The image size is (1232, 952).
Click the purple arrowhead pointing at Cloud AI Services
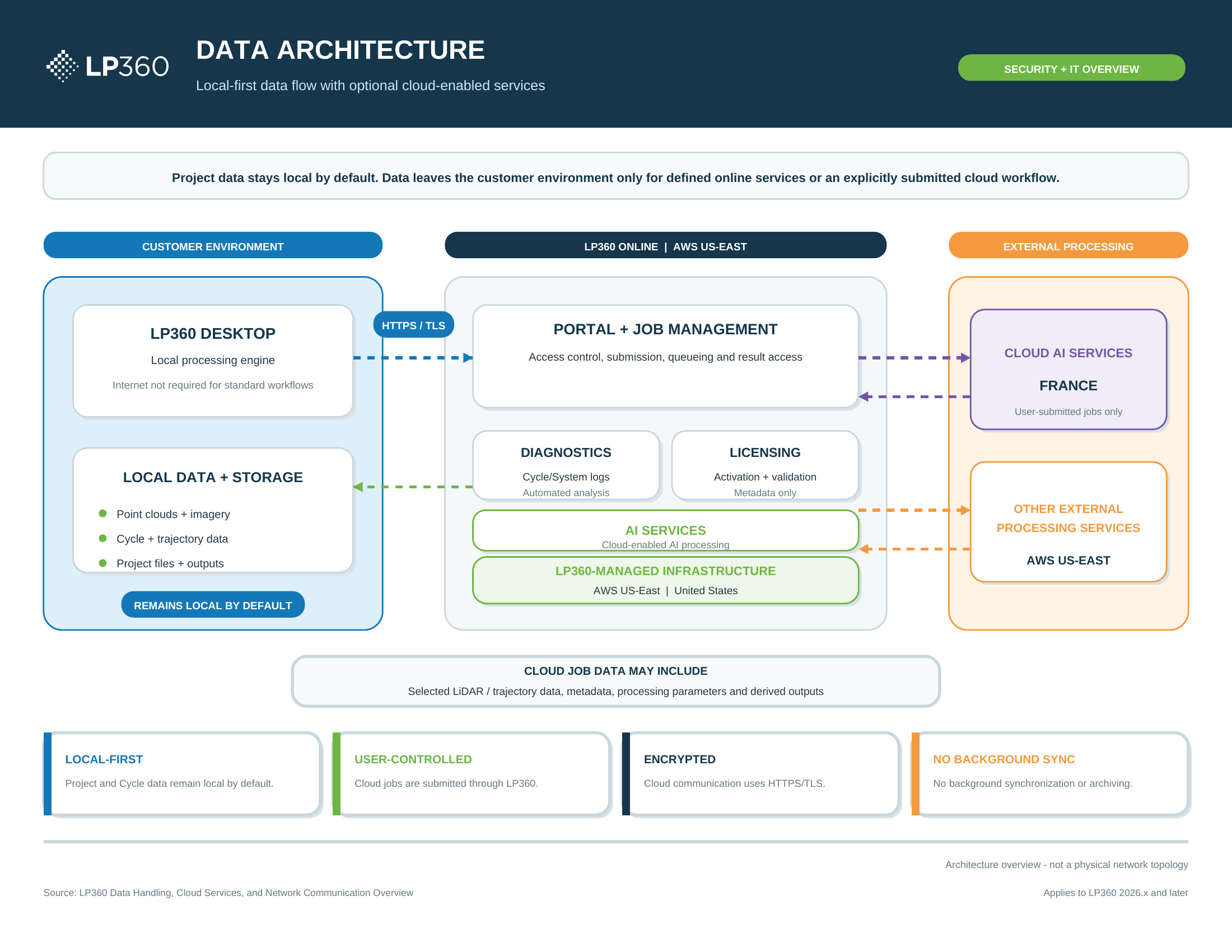click(965, 358)
